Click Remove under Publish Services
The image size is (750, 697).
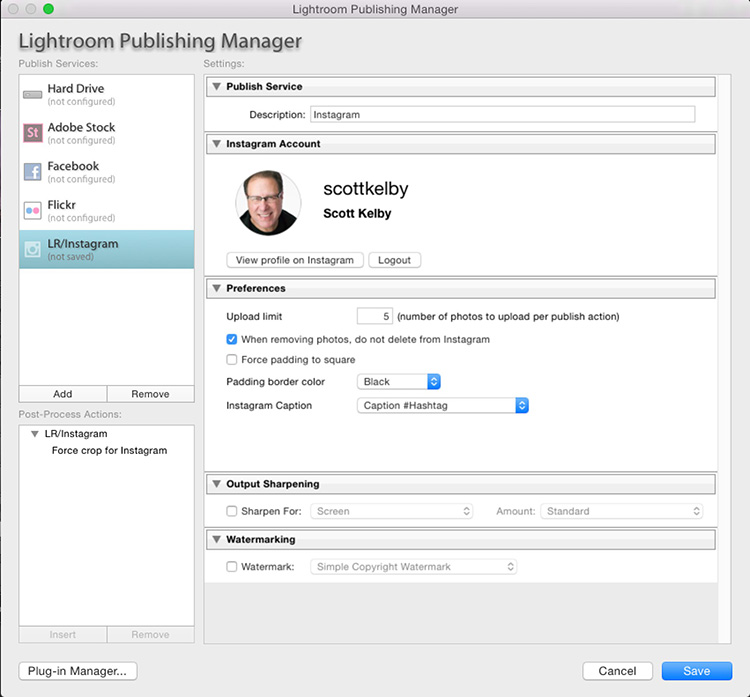tap(150, 394)
